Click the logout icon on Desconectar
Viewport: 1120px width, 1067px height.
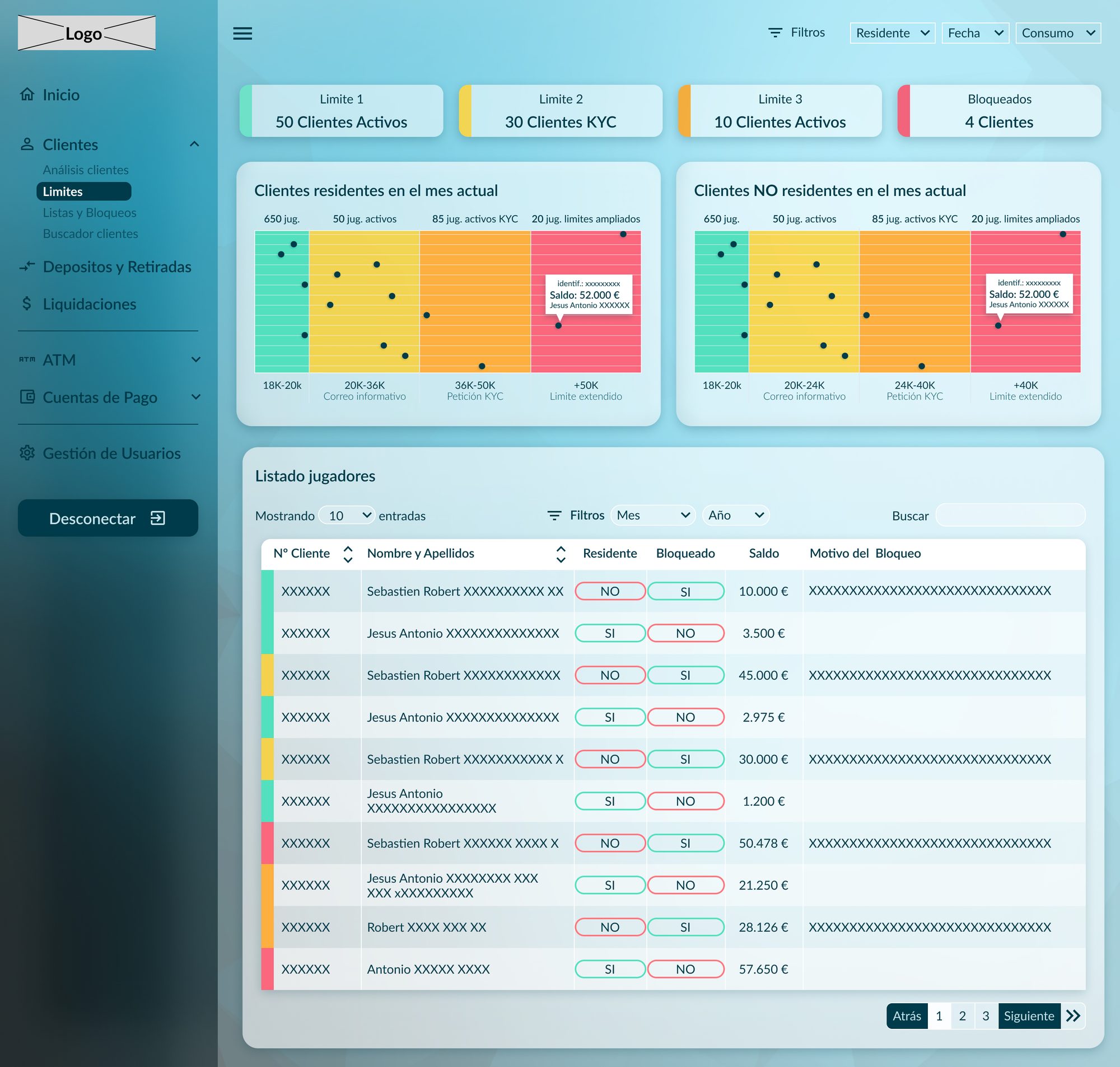tap(157, 518)
